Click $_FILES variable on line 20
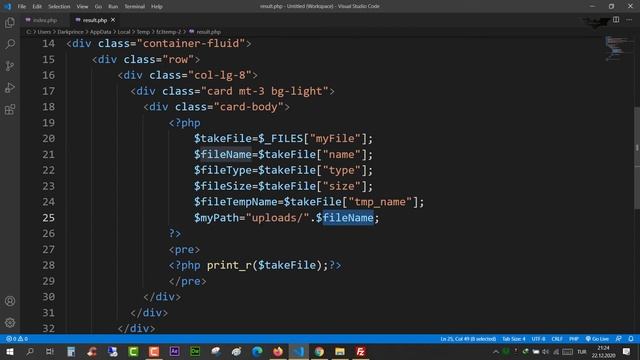This screenshot has height=360, width=640. [x=280, y=138]
